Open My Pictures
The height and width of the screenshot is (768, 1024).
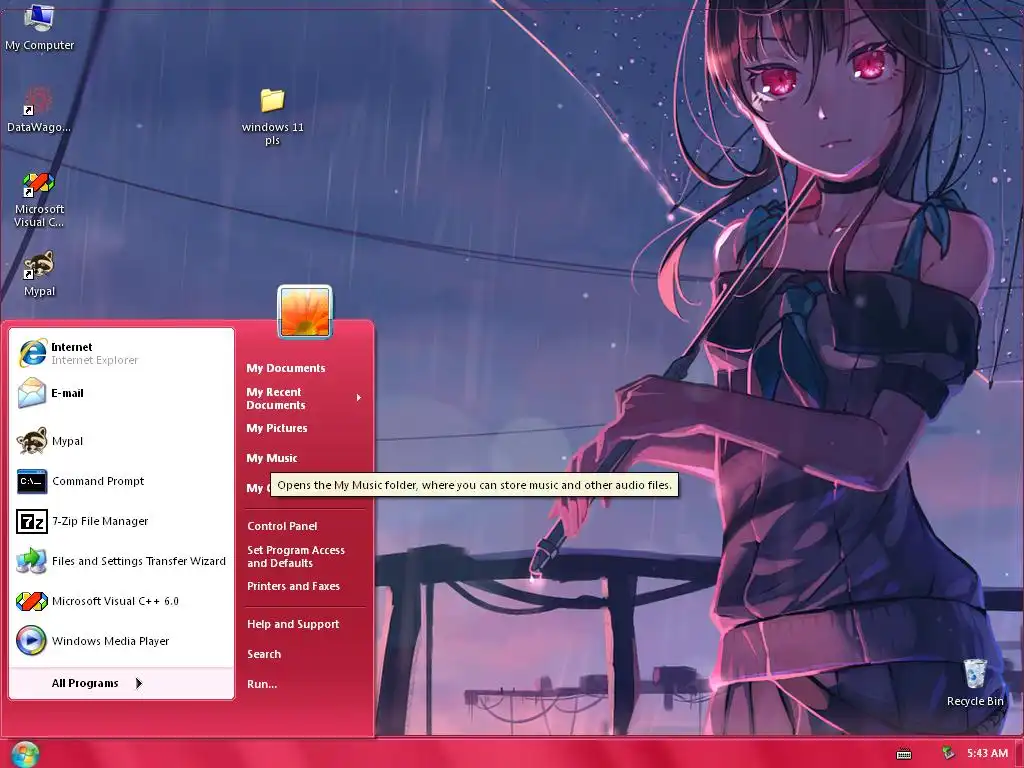pyautogui.click(x=277, y=428)
